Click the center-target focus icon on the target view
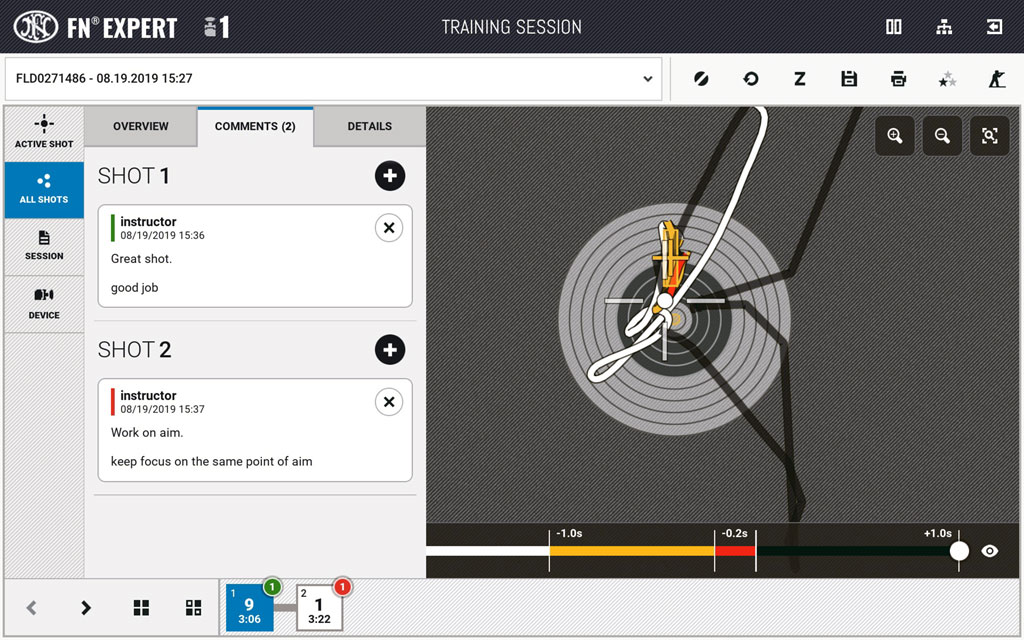The width and height of the screenshot is (1024, 640). 989,136
